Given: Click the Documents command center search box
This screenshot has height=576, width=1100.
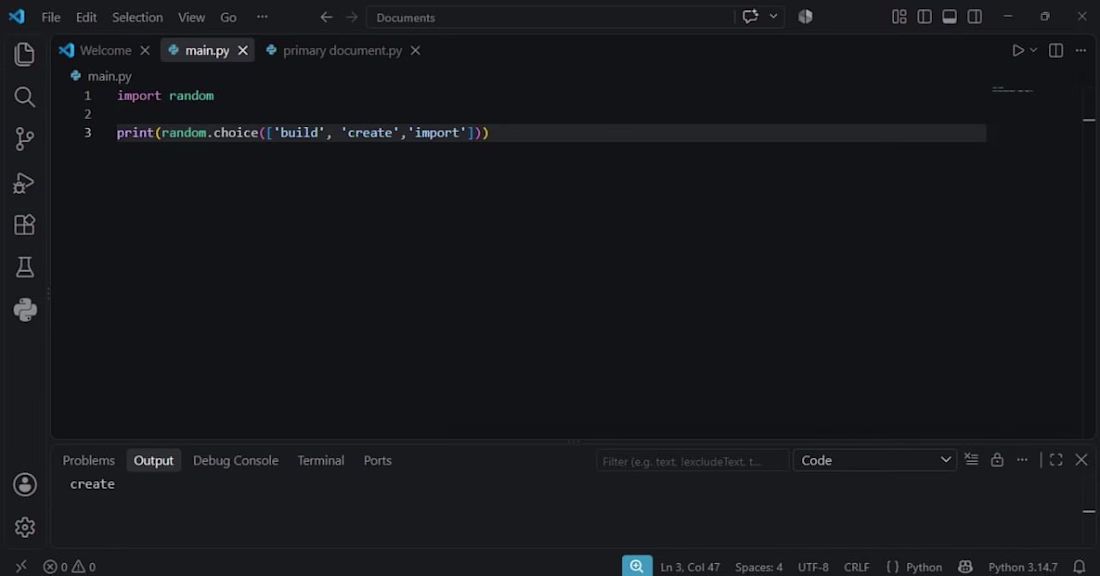Looking at the screenshot, I should coord(549,18).
